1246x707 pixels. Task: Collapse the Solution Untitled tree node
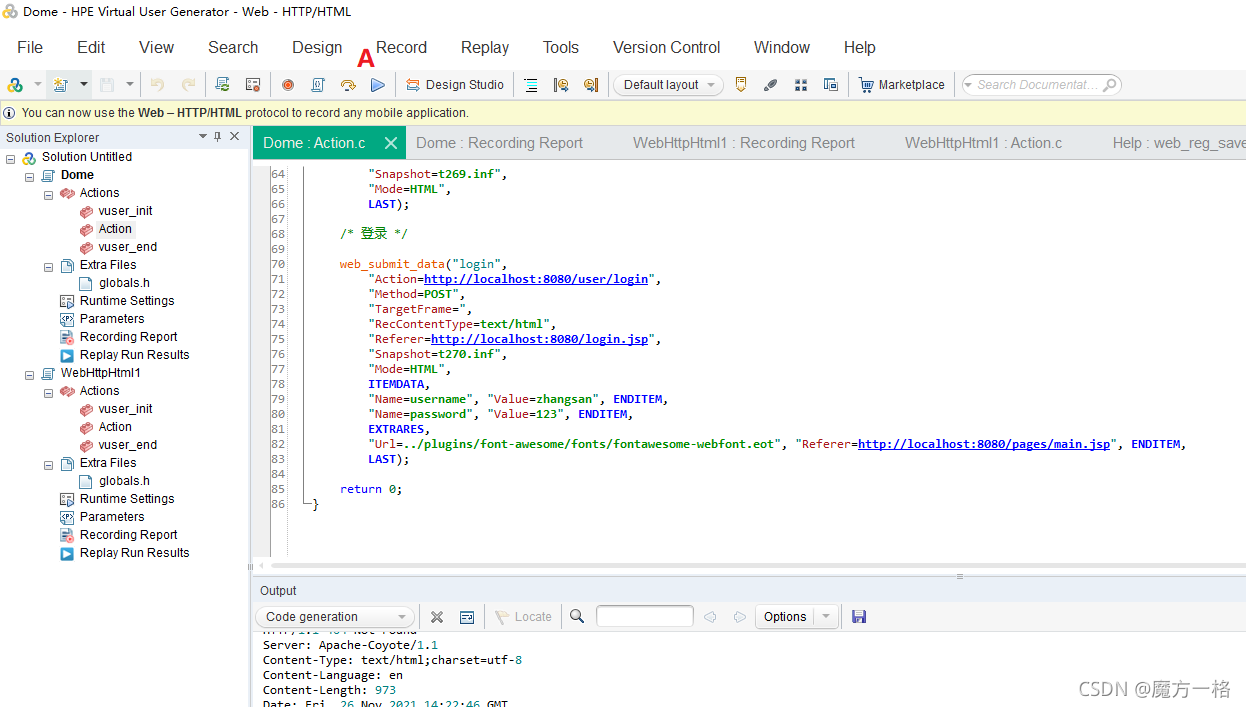[x=11, y=158]
